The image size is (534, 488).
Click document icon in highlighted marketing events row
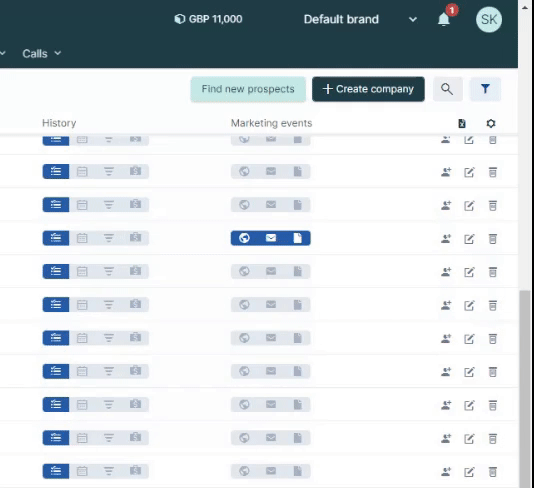[298, 238]
